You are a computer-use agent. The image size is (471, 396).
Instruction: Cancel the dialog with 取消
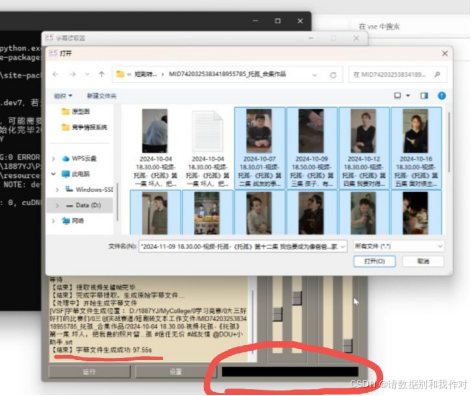(423, 261)
